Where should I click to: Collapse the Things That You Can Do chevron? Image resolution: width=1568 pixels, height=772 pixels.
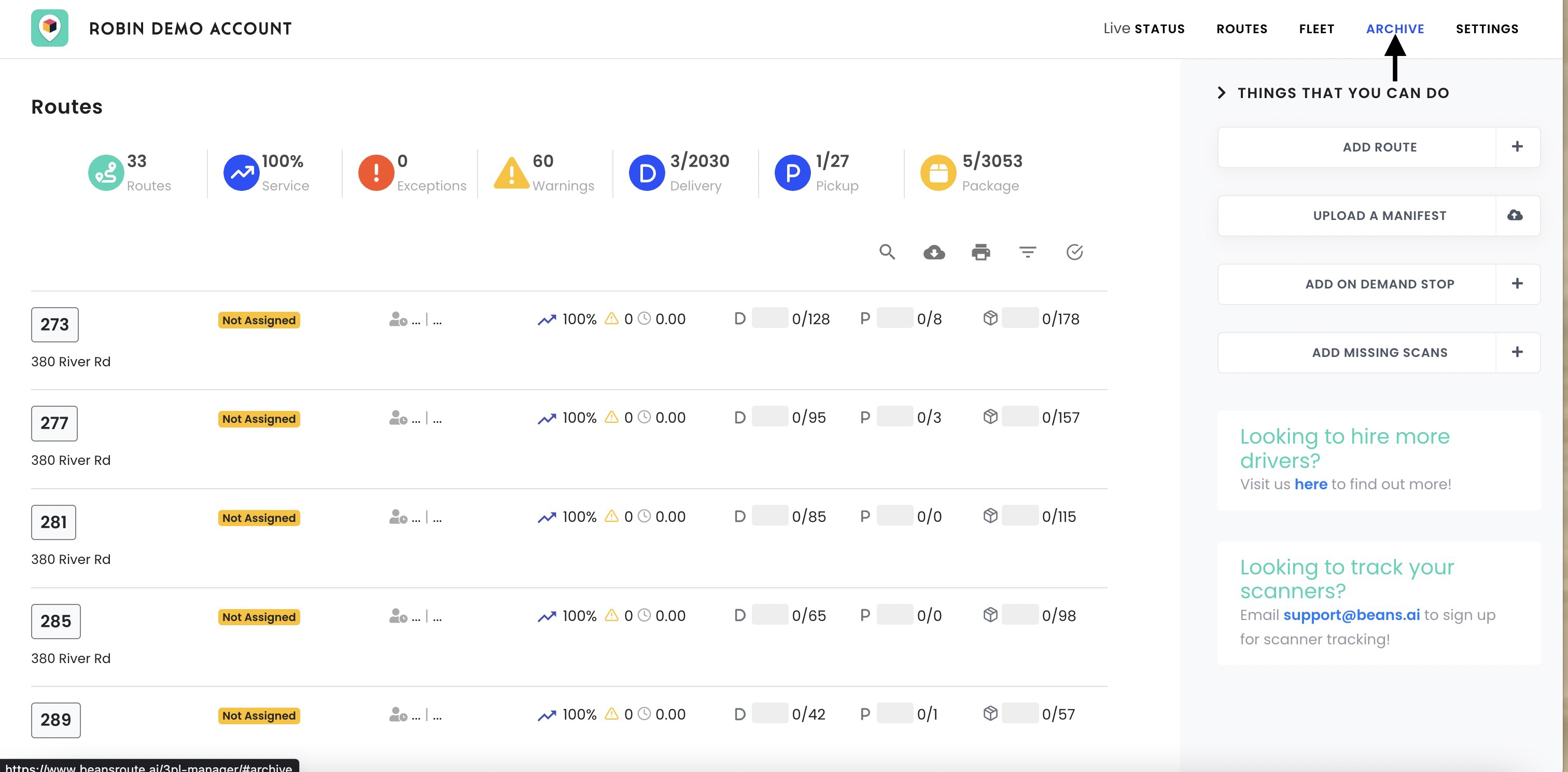[1221, 92]
